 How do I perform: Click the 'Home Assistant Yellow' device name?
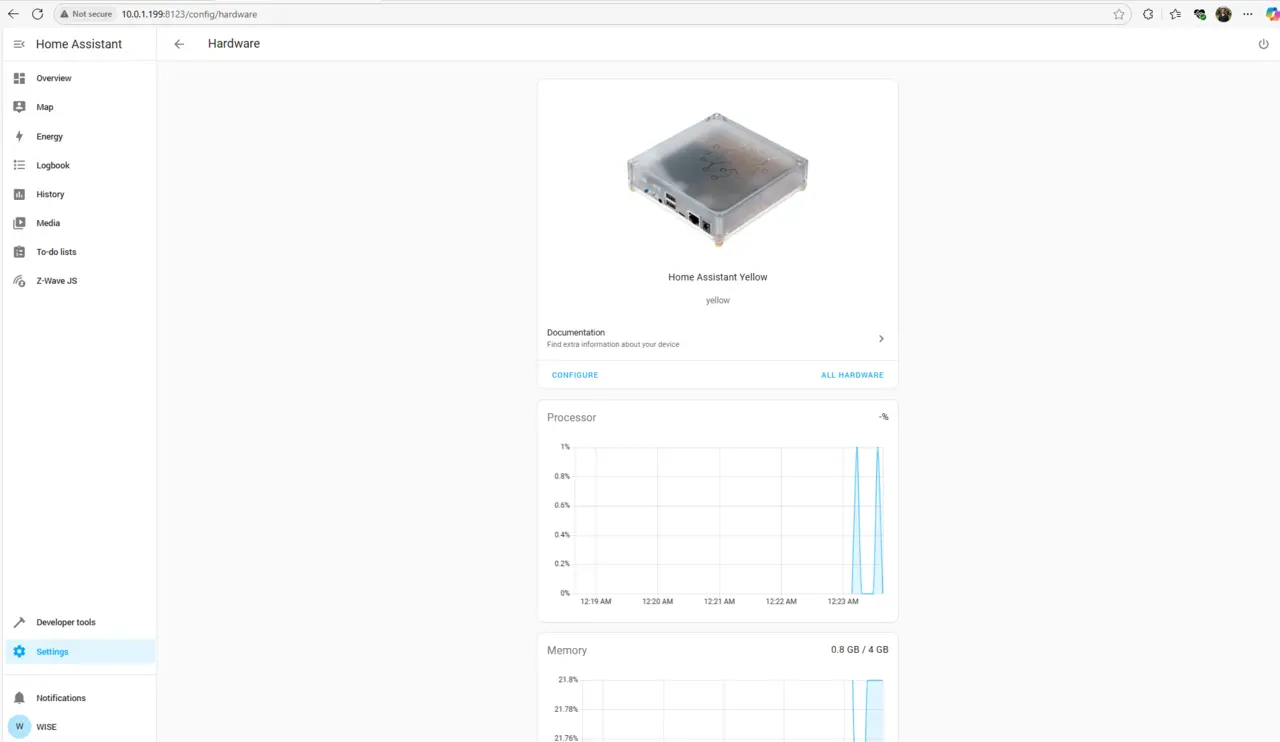point(718,277)
